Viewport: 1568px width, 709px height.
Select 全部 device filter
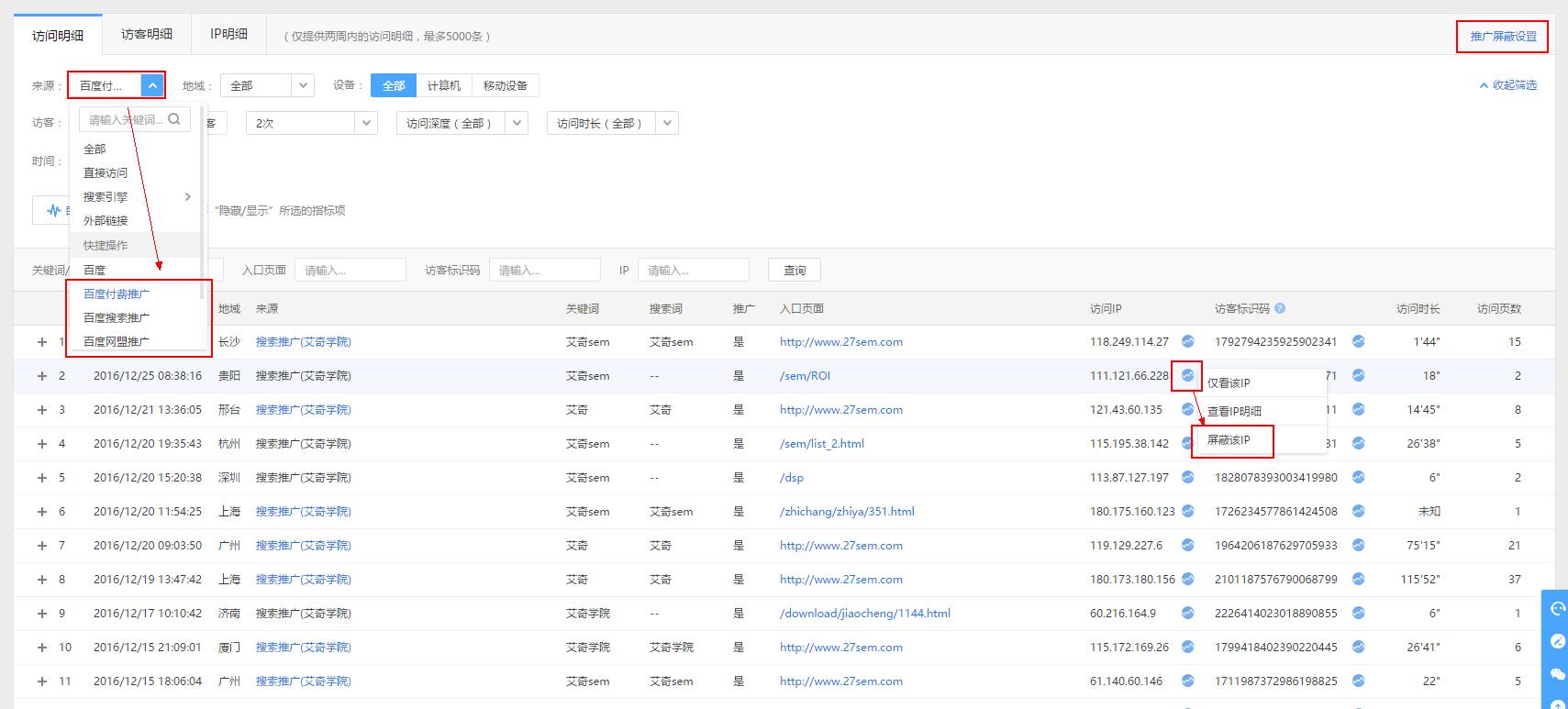pos(394,85)
